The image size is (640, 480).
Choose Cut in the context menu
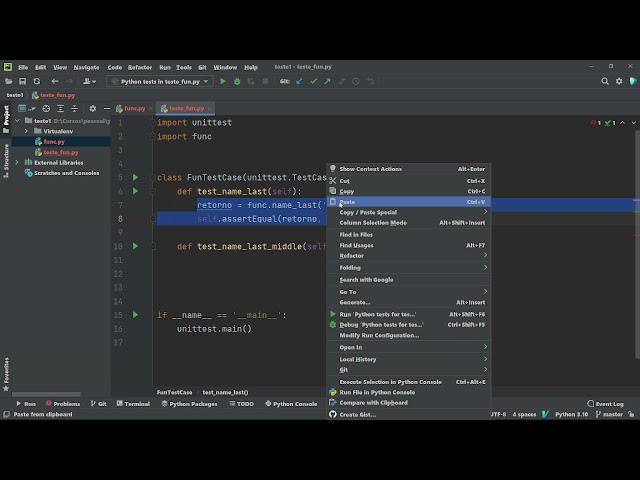coord(409,181)
